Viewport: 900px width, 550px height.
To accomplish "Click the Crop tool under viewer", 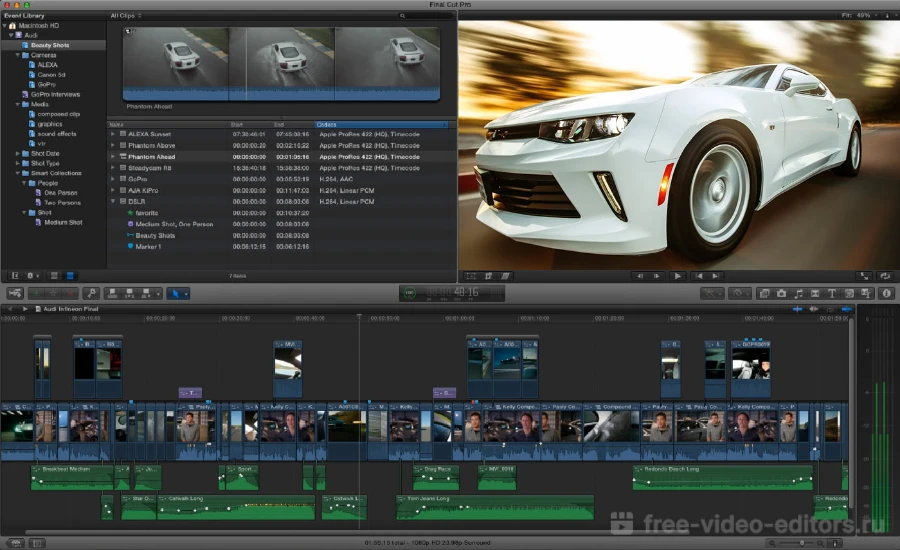I will (488, 276).
